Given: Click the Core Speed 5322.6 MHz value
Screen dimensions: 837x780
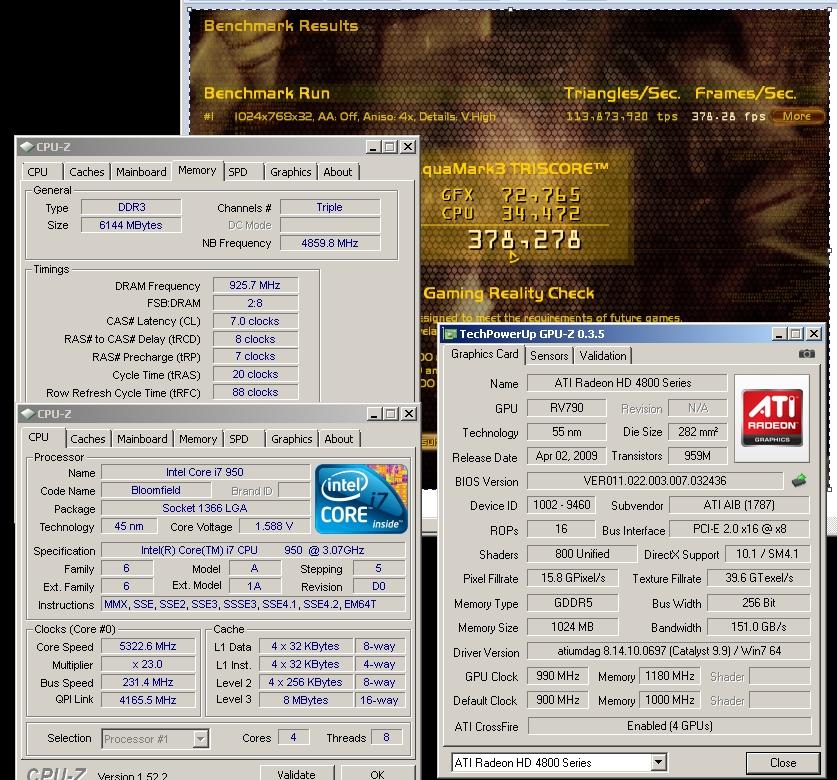Looking at the screenshot, I should pos(148,647).
